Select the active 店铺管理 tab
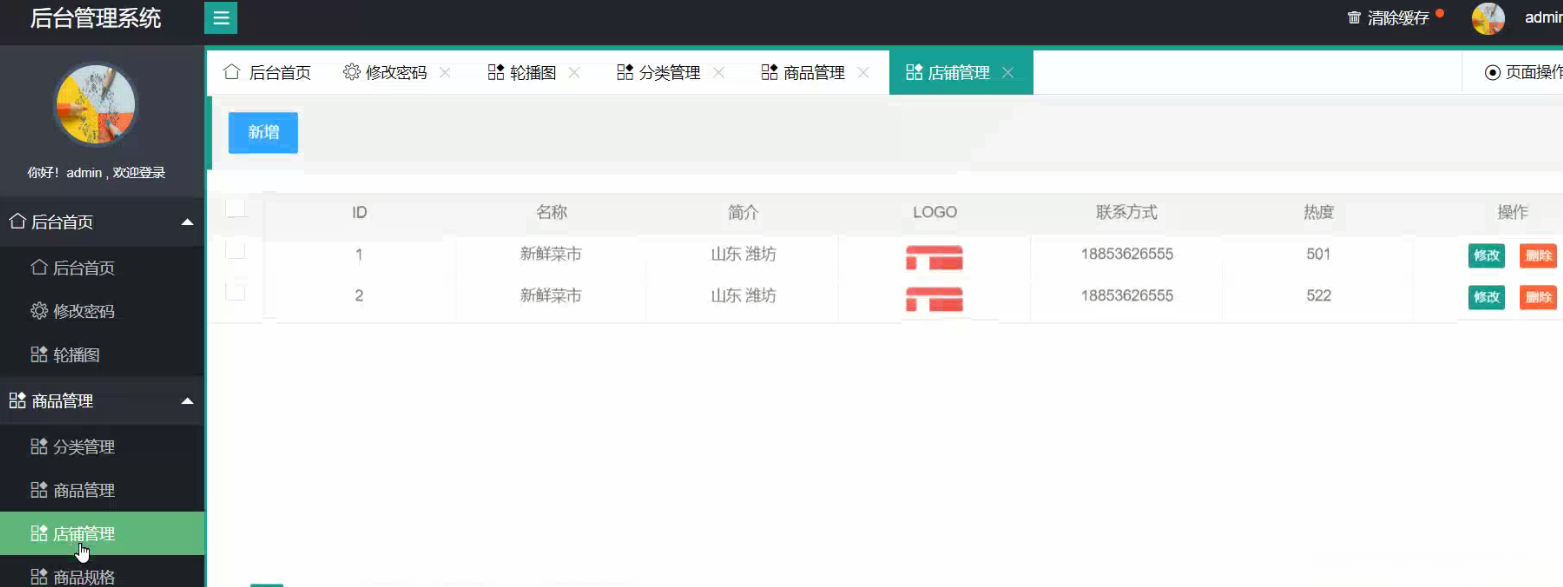The width and height of the screenshot is (1563, 587). coord(961,72)
